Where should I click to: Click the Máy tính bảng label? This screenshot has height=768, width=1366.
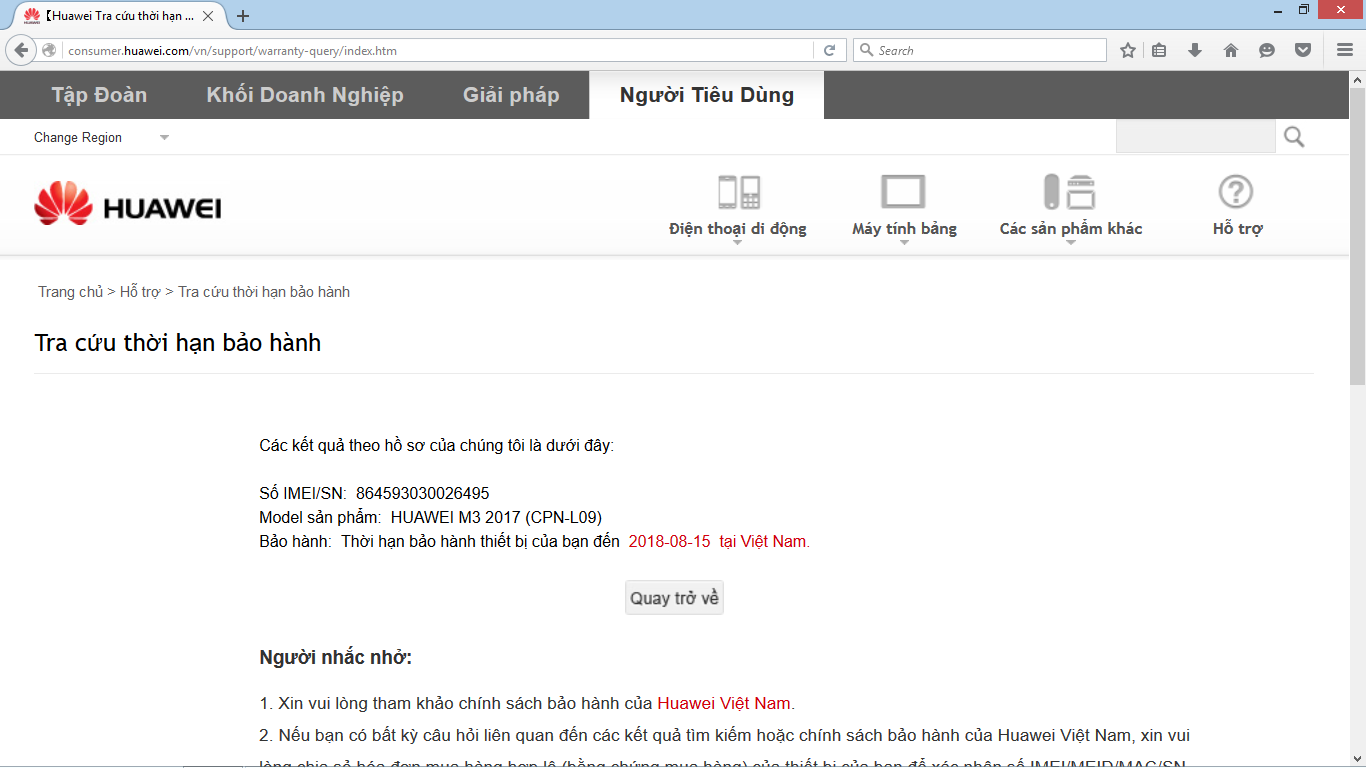pos(904,229)
